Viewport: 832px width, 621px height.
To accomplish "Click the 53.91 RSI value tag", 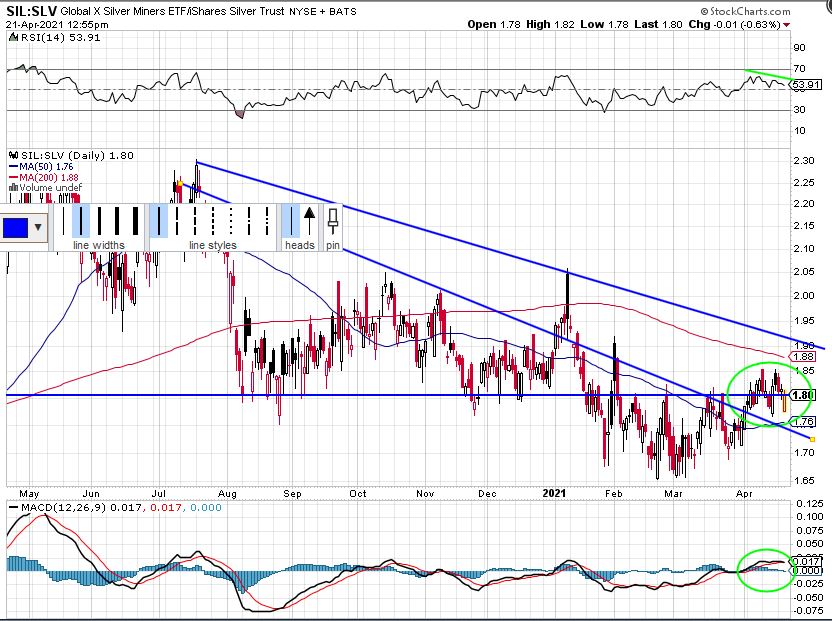I will (x=807, y=84).
